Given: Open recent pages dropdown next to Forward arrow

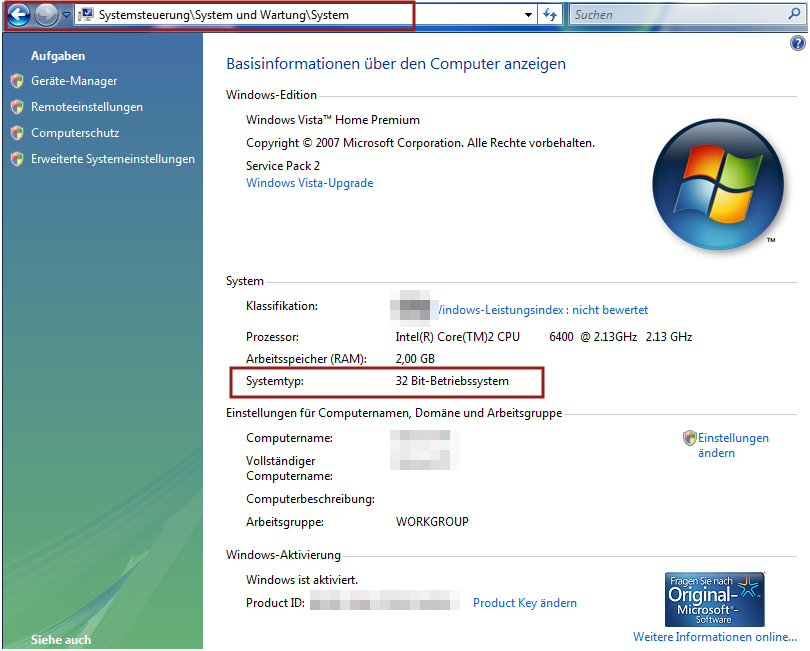Looking at the screenshot, I should coord(67,15).
